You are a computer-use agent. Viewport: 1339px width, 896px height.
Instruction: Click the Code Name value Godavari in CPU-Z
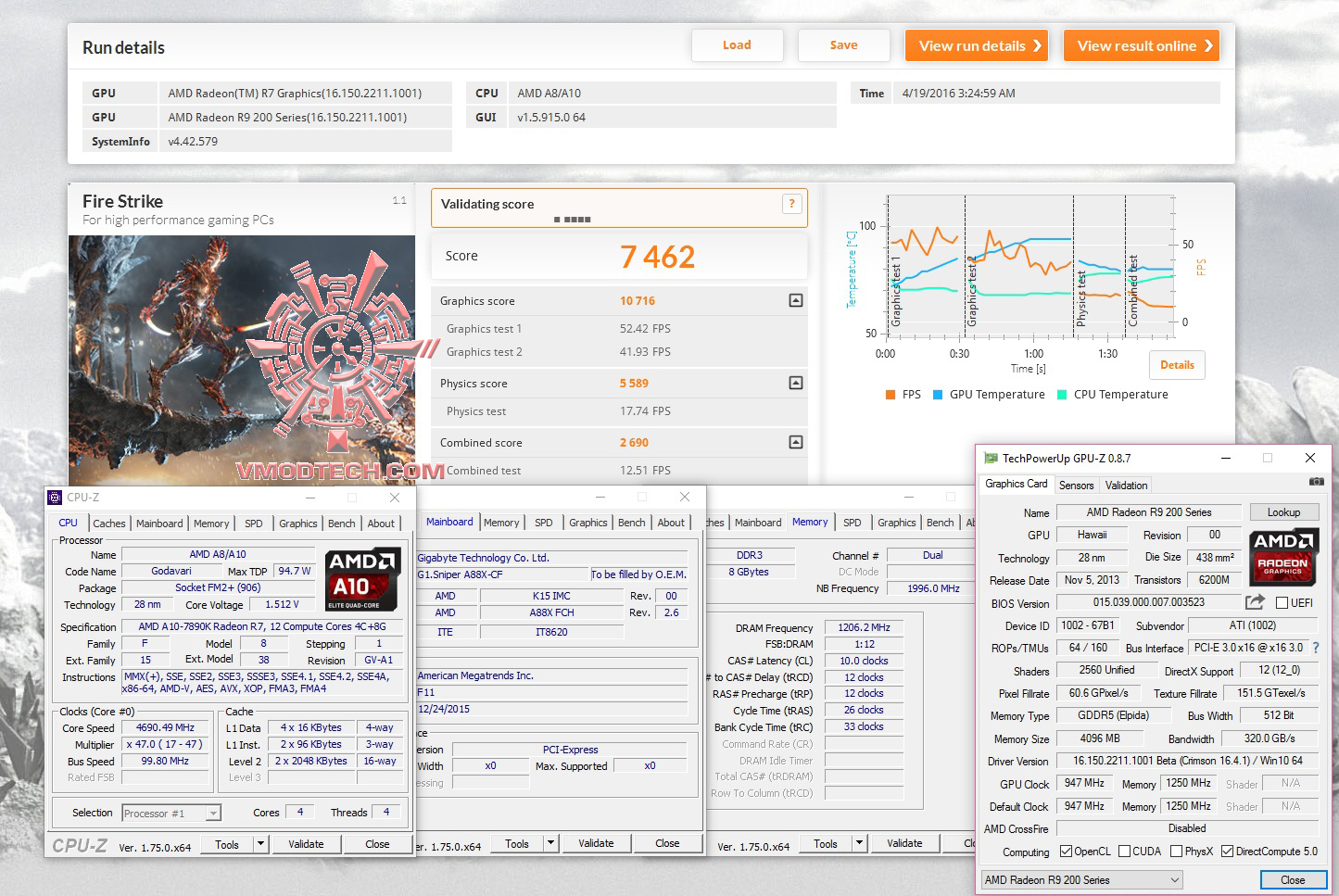pyautogui.click(x=171, y=571)
